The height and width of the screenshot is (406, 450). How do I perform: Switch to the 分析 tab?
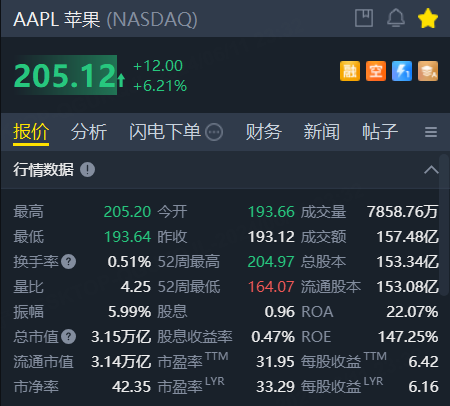click(89, 132)
